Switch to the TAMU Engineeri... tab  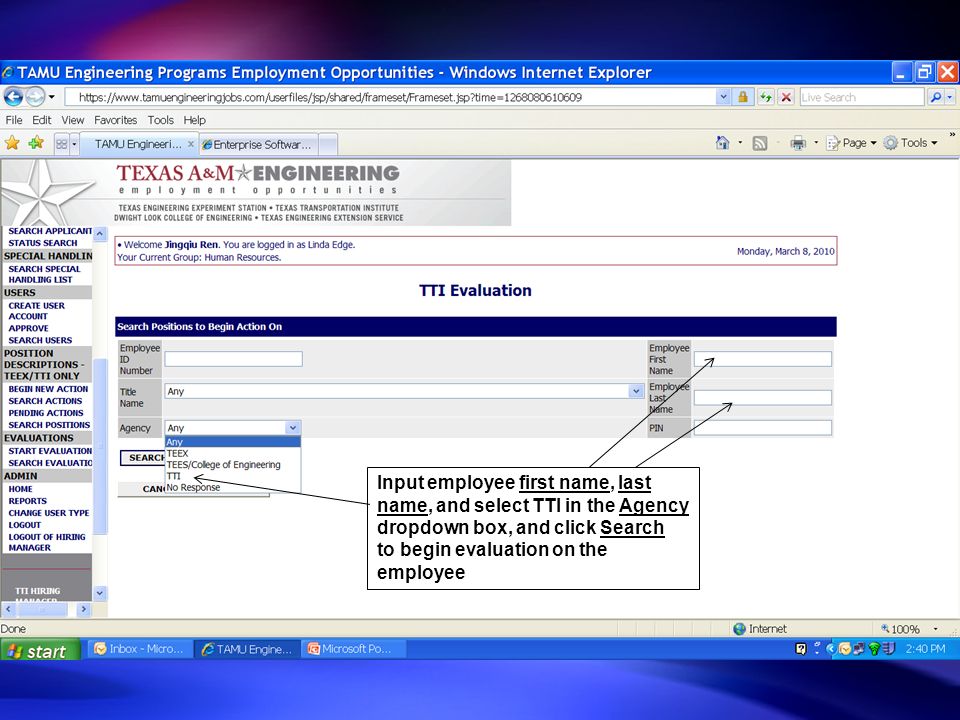[x=138, y=144]
